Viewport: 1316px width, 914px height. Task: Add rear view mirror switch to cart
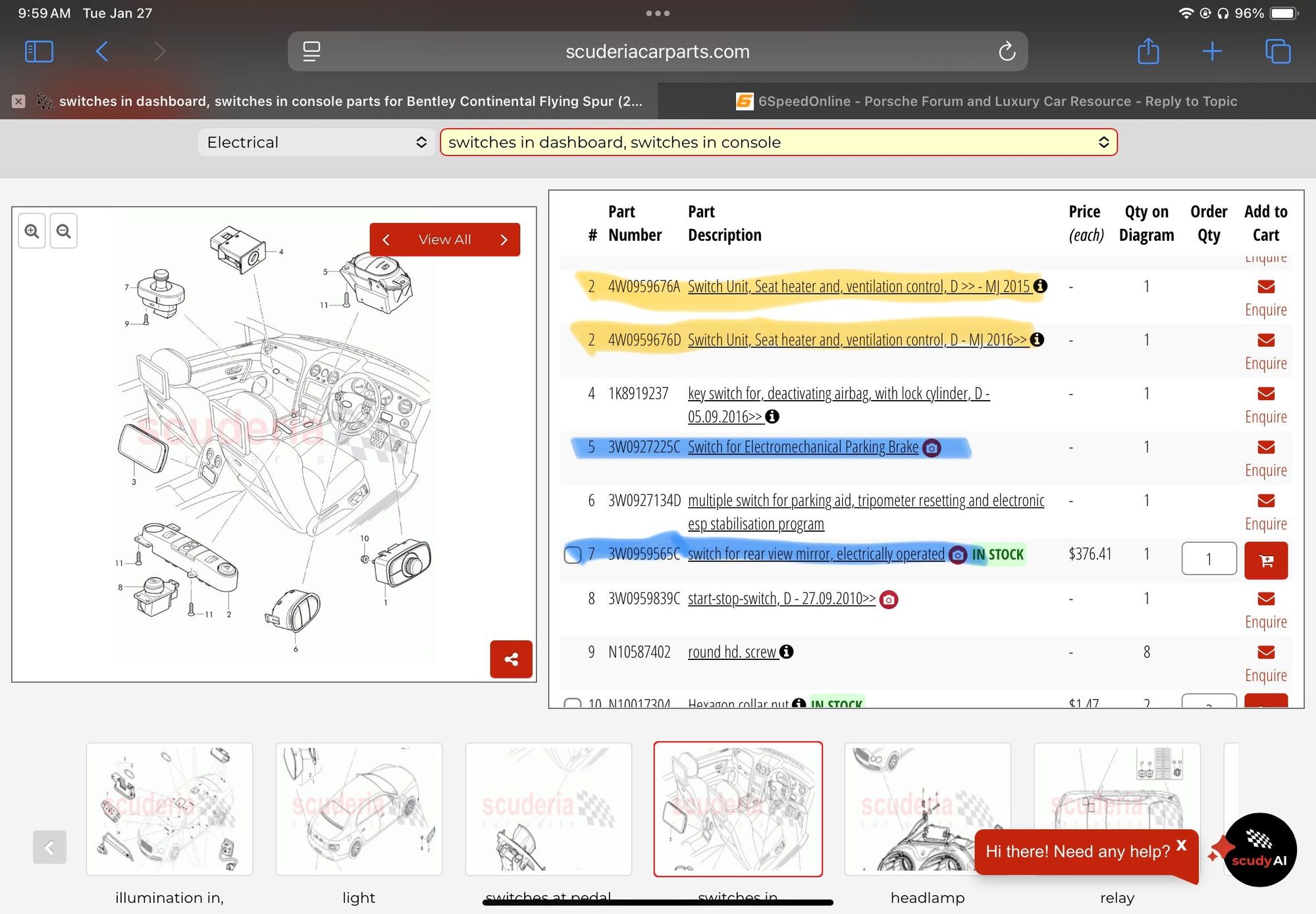coord(1265,560)
